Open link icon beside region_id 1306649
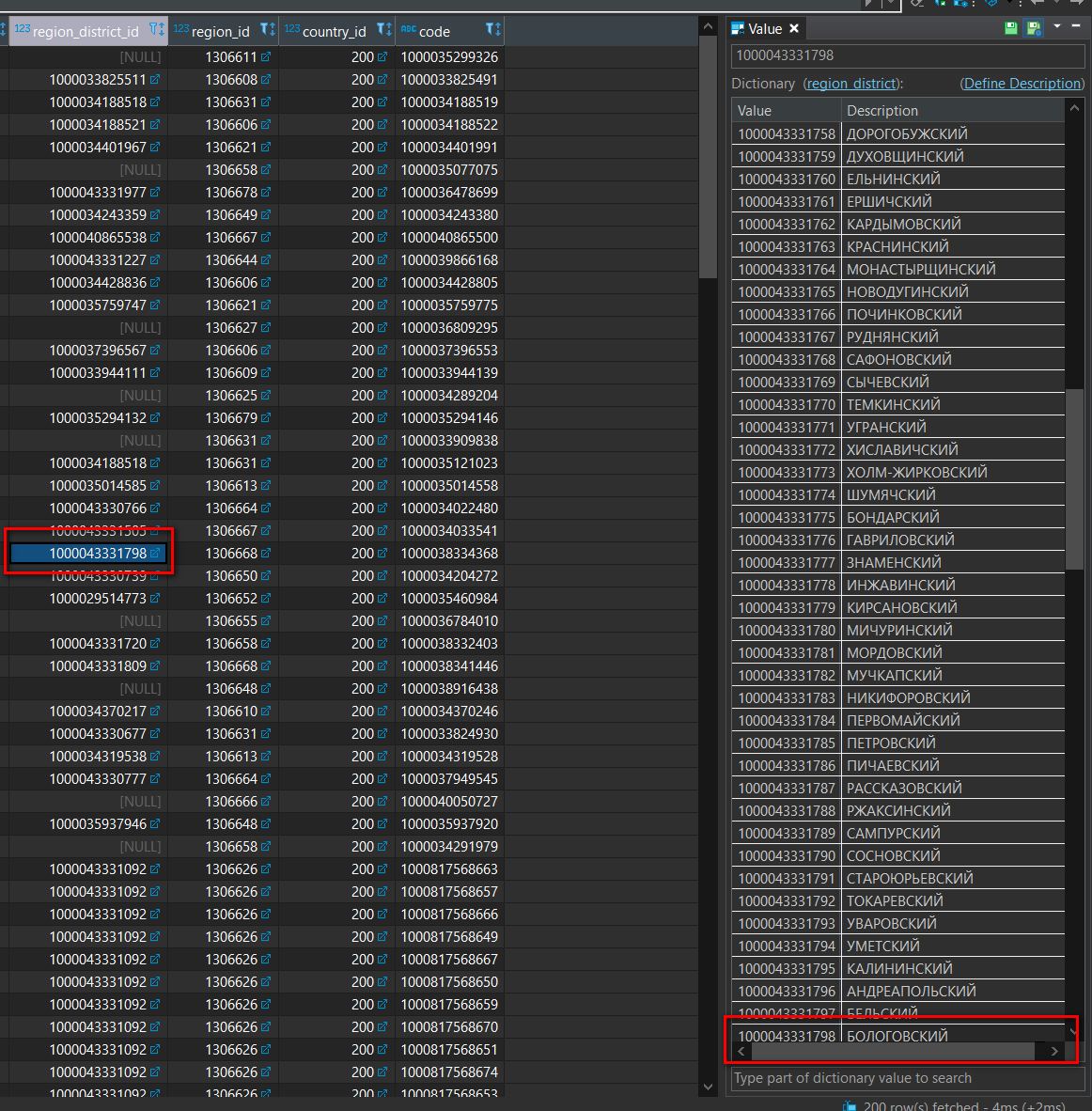This screenshot has height=1111, width=1092. coord(266,214)
